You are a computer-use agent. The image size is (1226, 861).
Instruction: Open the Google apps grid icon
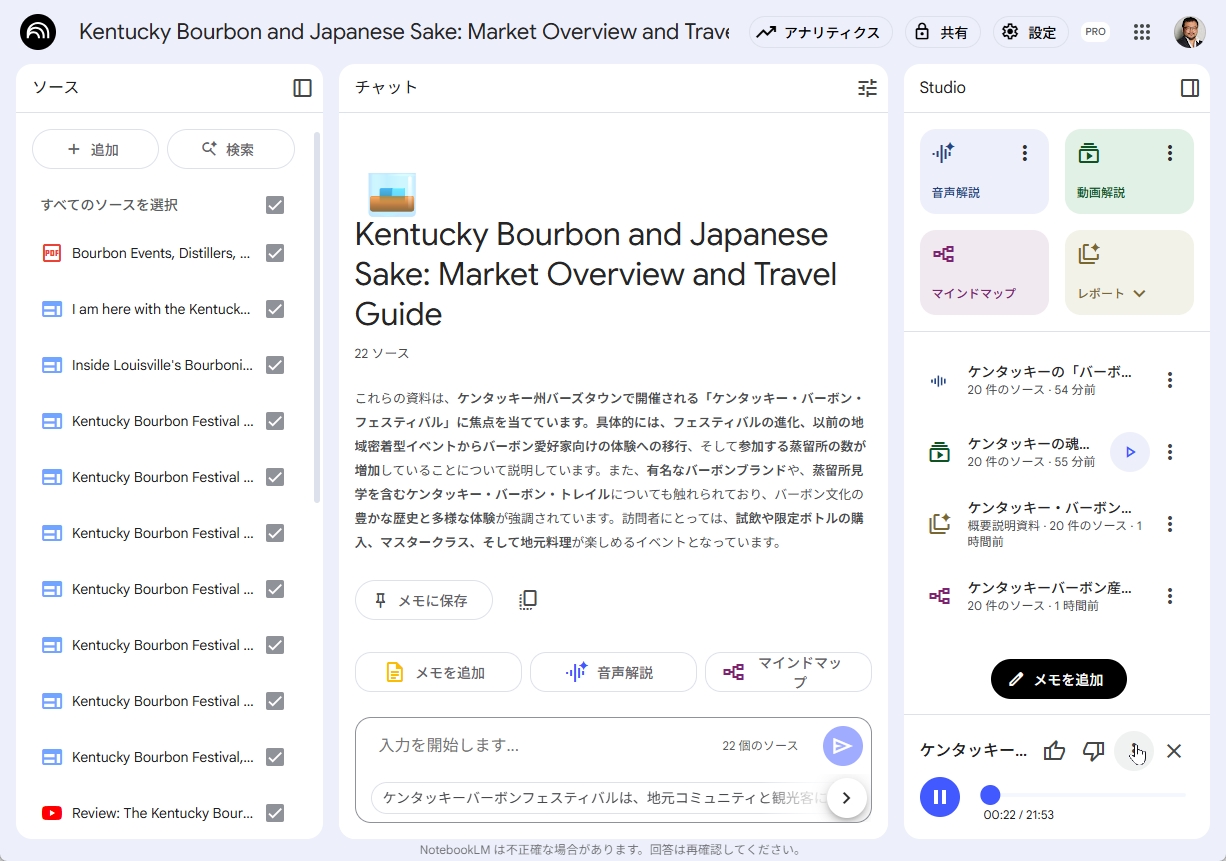tap(1142, 32)
